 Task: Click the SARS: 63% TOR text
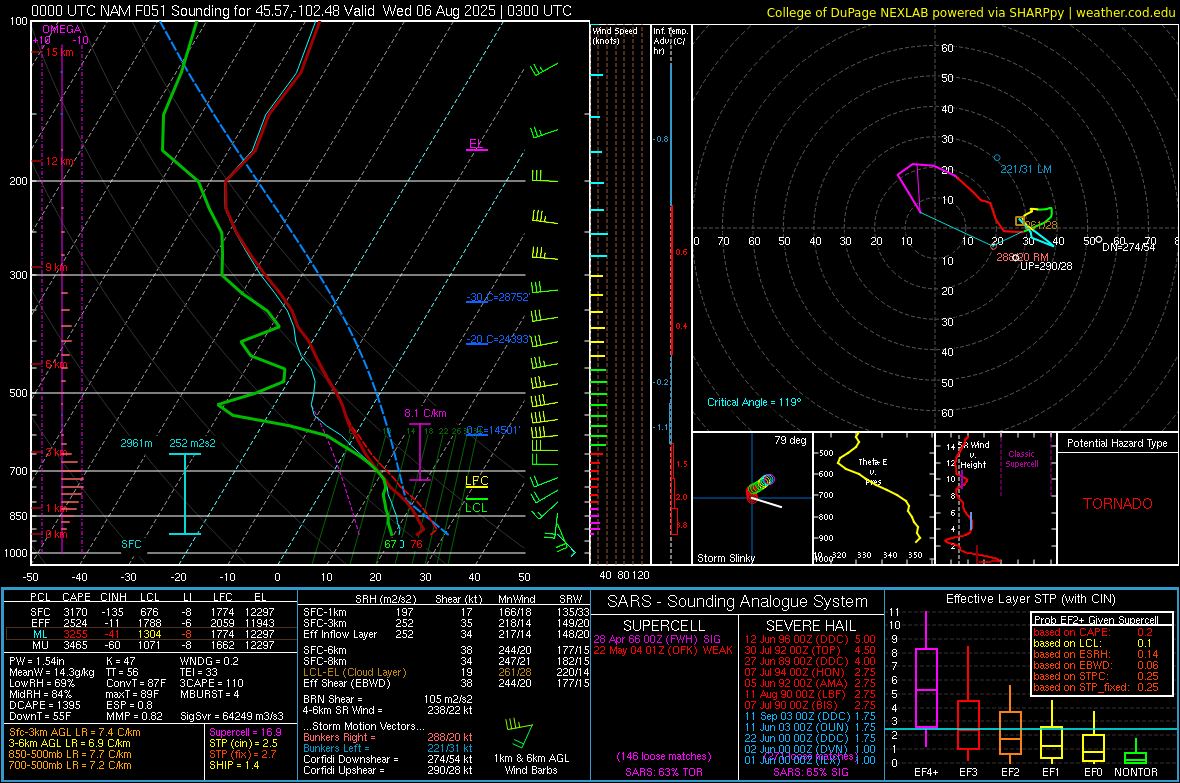pyautogui.click(x=664, y=772)
